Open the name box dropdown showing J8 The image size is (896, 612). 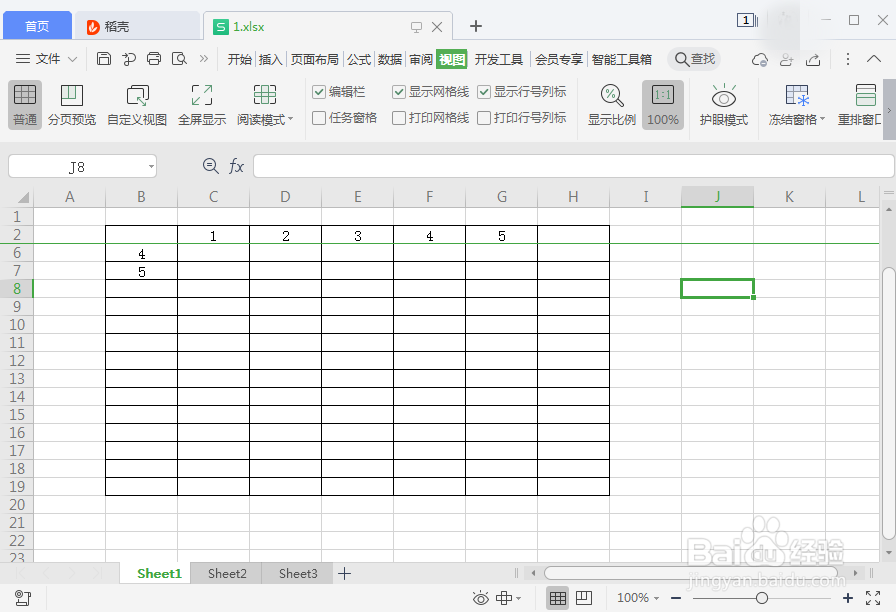(152, 166)
